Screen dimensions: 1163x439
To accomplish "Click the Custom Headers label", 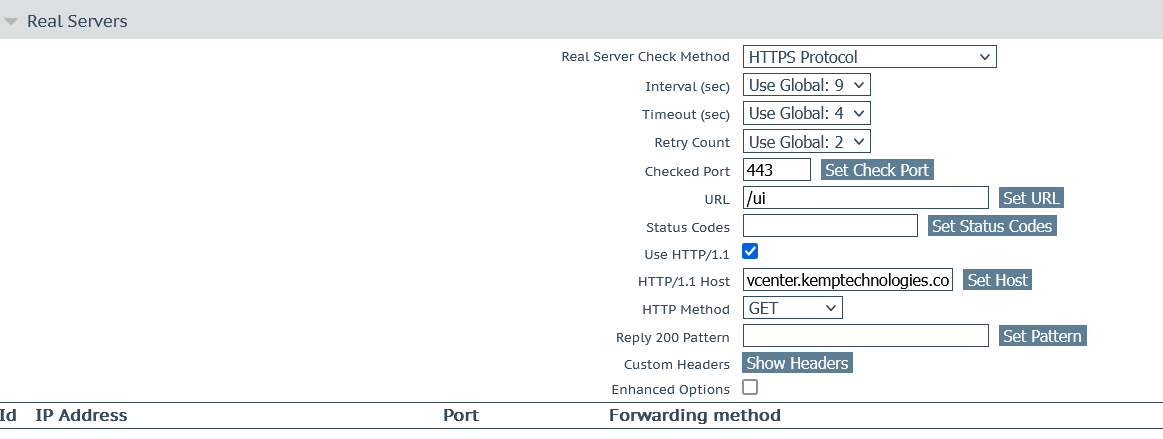I will point(676,365).
